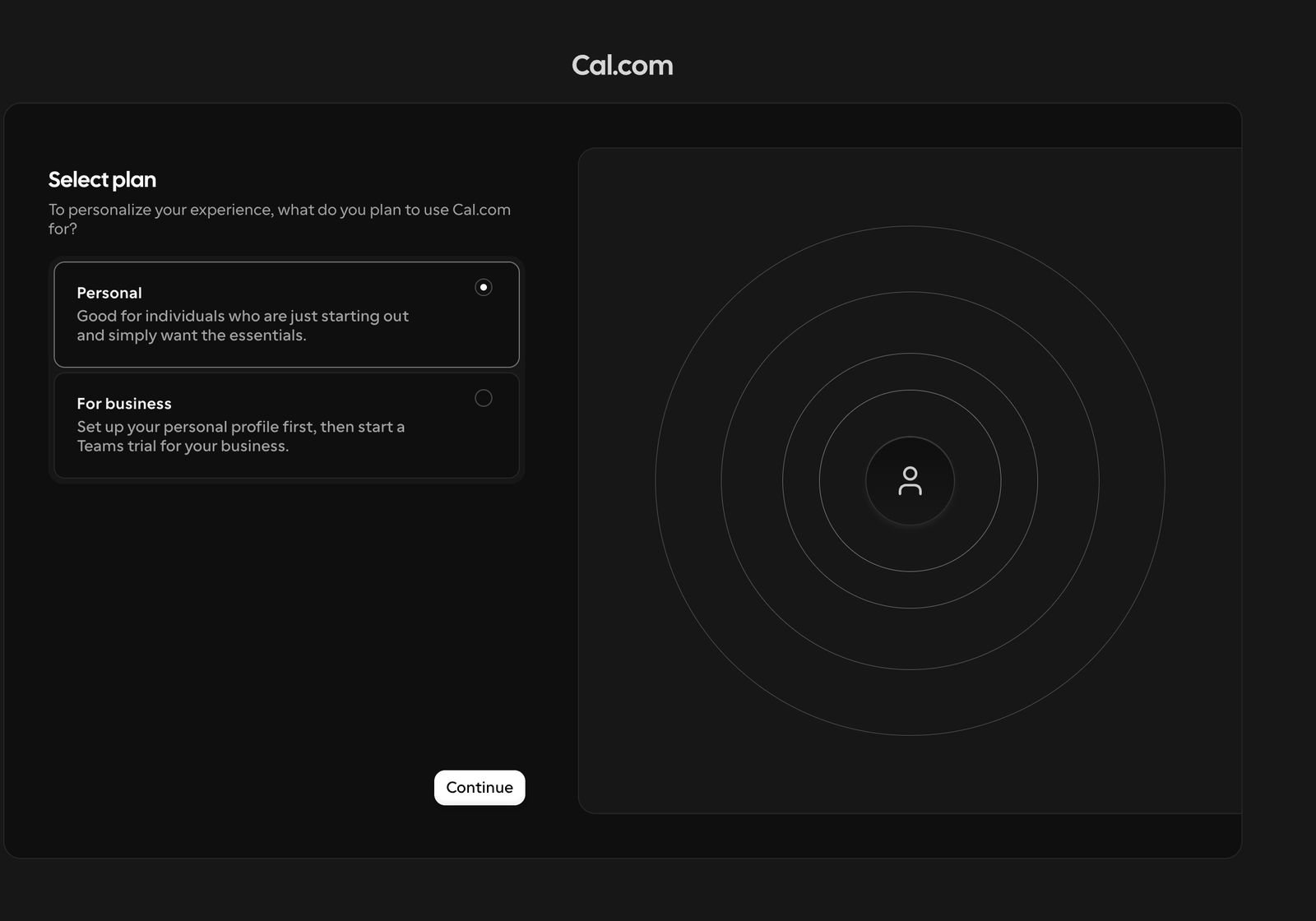Click the user avatar icon in the circles
This screenshot has width=1316, height=921.
point(910,481)
